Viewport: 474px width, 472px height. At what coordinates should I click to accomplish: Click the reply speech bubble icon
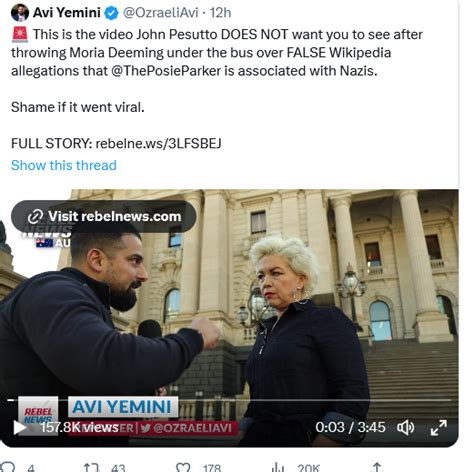pyautogui.click(x=7, y=467)
